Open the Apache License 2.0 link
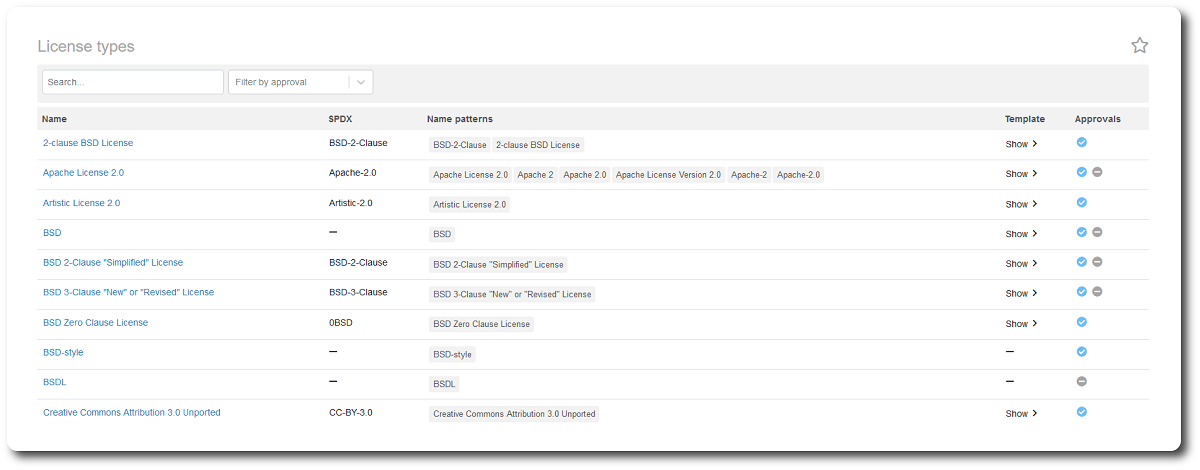Viewport: 1200px width, 470px height. (83, 173)
